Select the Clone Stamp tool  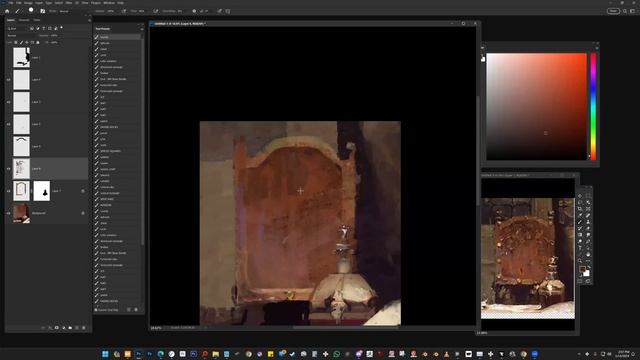(588, 222)
